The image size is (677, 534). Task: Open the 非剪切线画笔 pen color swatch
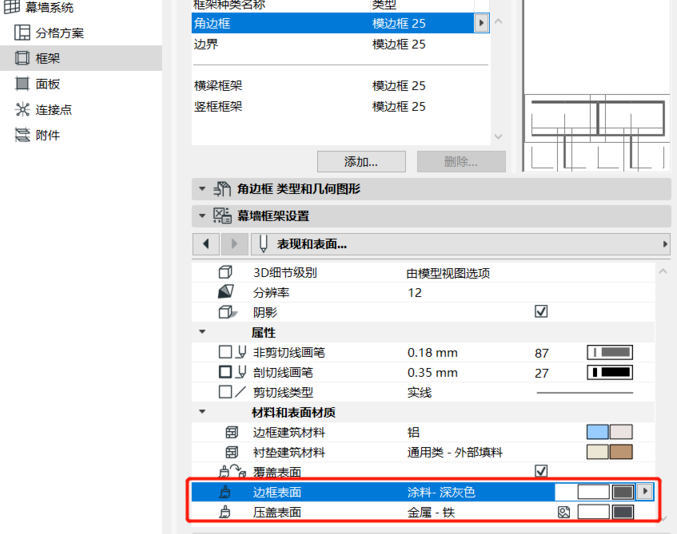[x=610, y=352]
